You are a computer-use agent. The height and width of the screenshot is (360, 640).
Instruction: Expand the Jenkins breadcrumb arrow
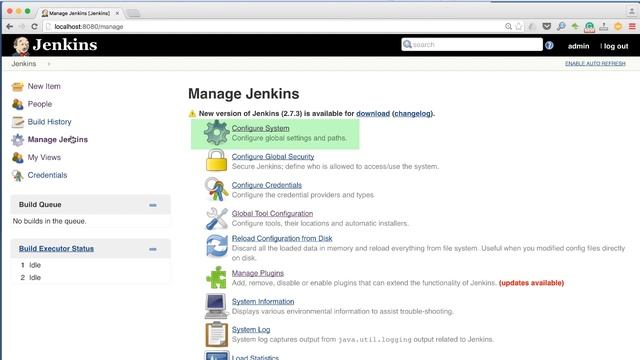click(x=49, y=64)
